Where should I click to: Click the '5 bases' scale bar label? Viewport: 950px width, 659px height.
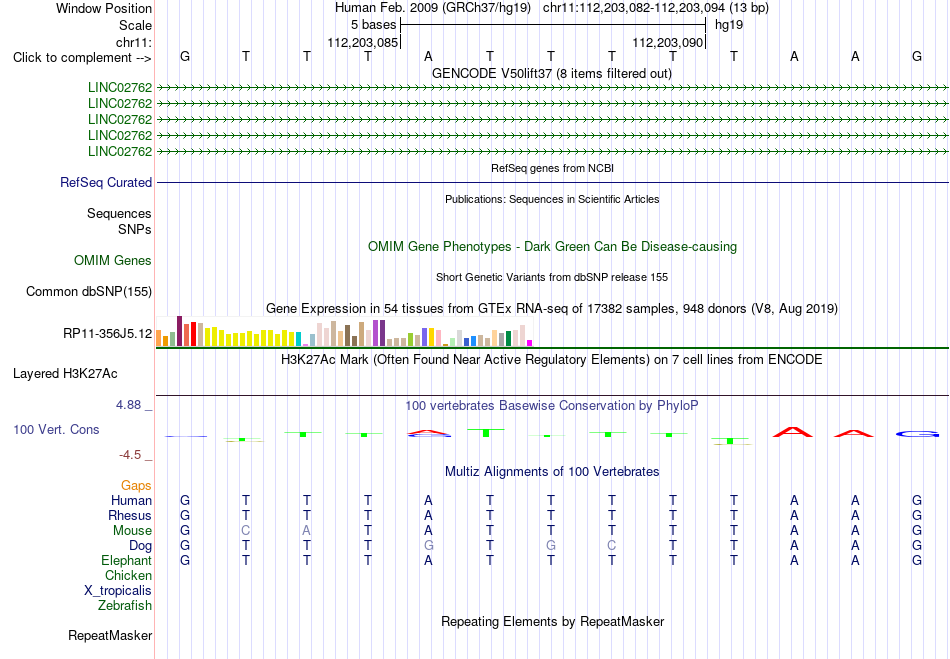point(373,25)
